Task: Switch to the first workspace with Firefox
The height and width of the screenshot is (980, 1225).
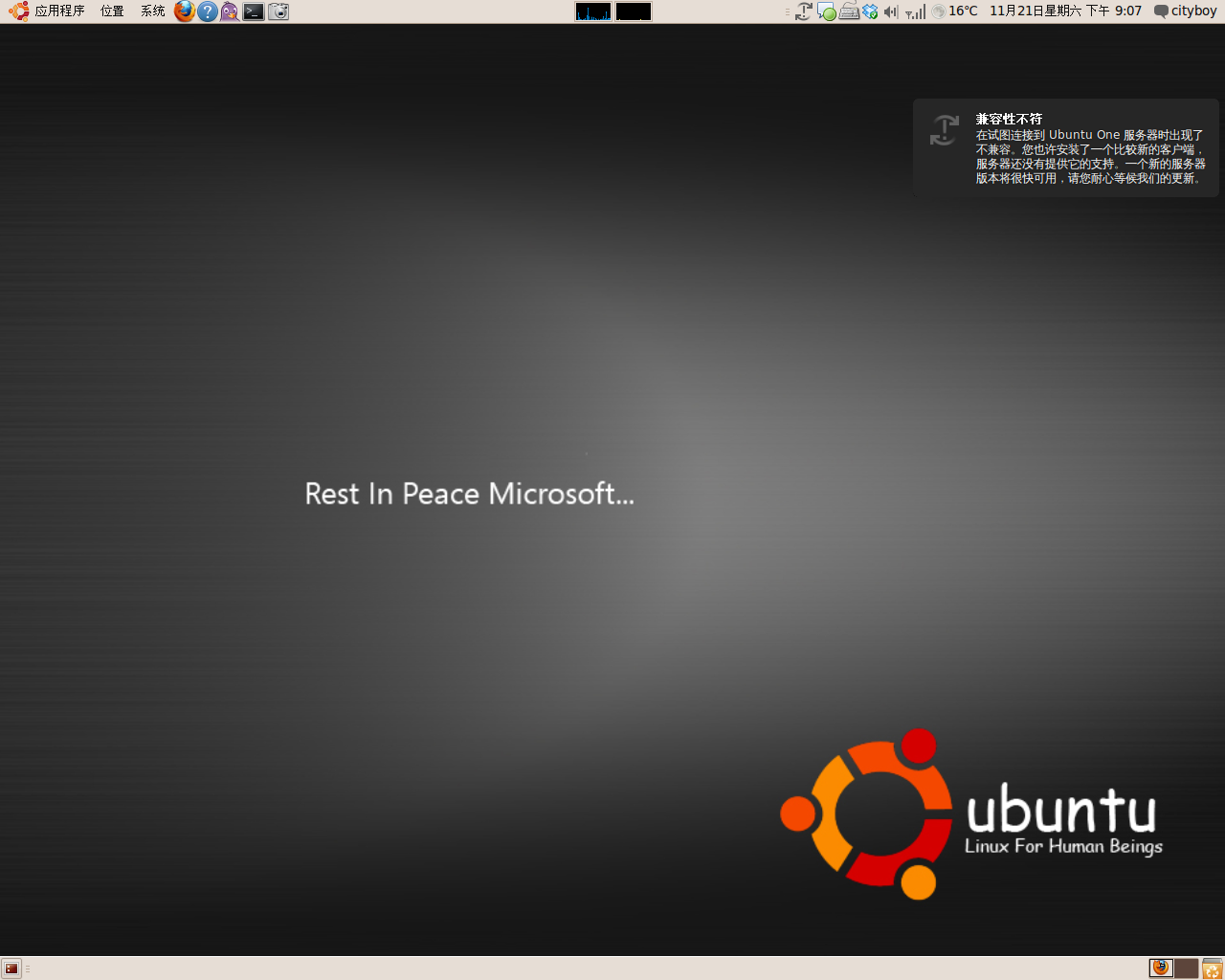Action: (1161, 968)
